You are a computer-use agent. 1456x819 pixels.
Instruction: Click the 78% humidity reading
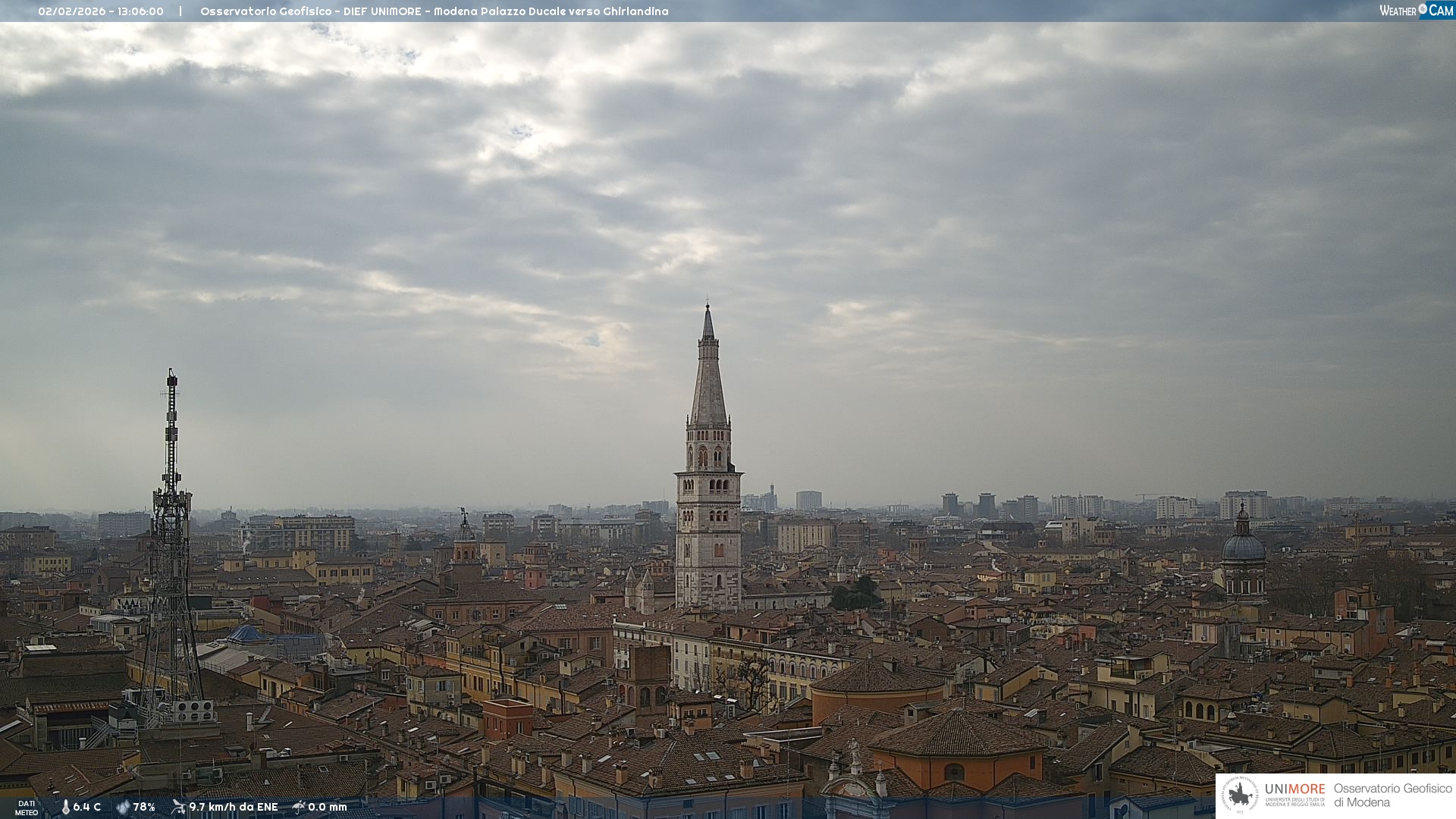coord(144,808)
